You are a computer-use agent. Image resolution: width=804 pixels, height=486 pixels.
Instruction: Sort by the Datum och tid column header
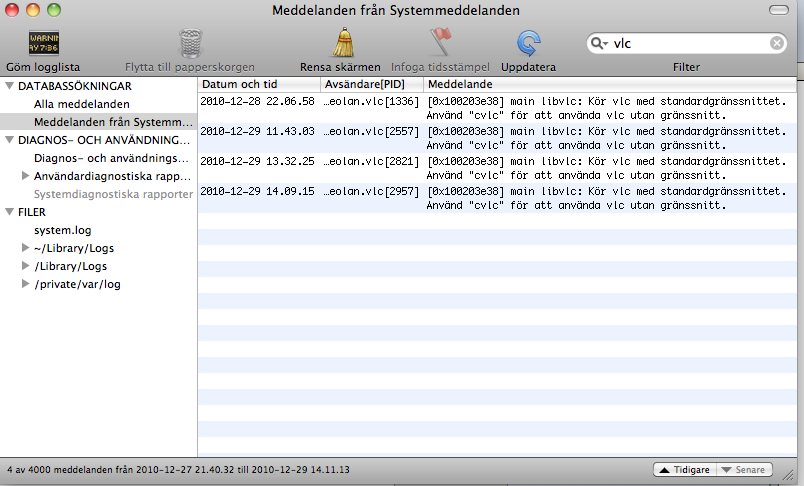(259, 84)
